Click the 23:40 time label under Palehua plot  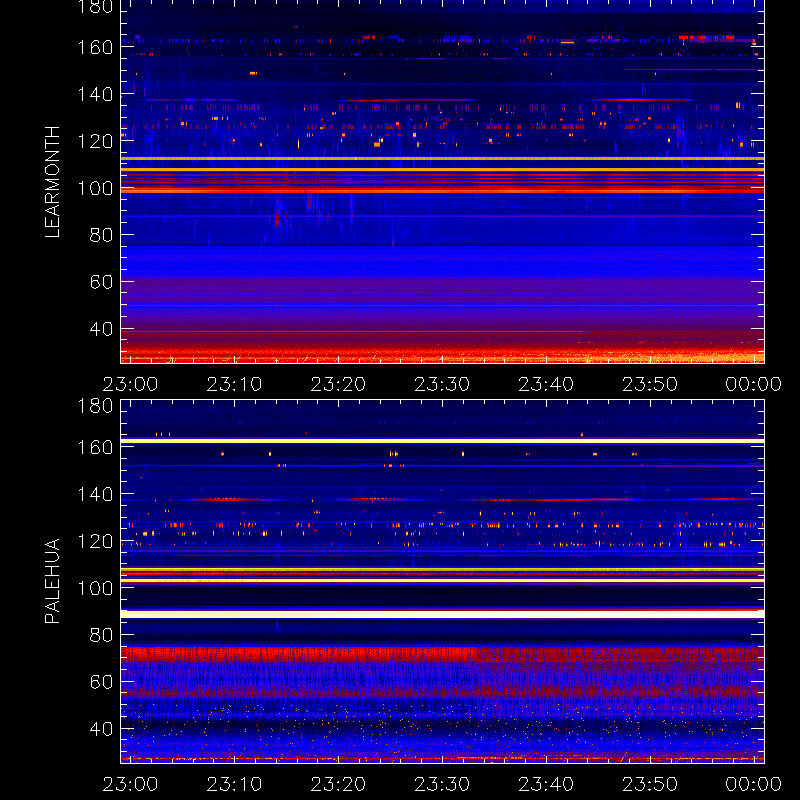coord(546,784)
